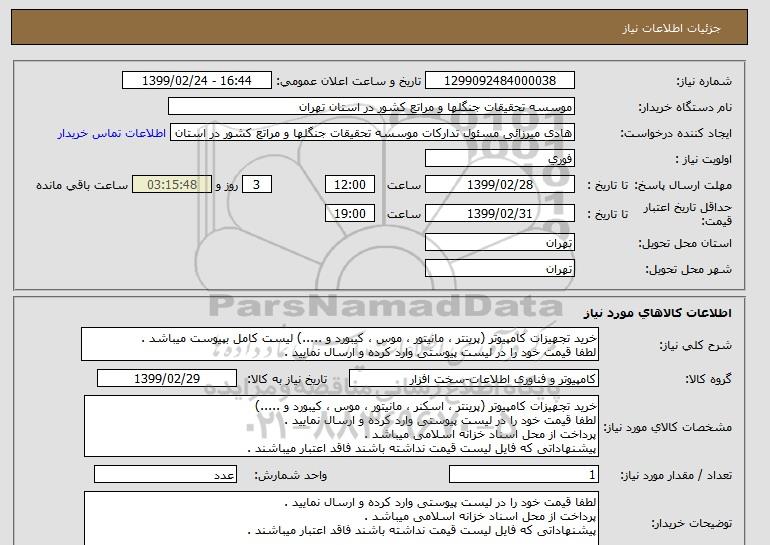Screen dimensions: 770x545
Task: Click the deadline time field 12:00
Action: pyautogui.click(x=350, y=185)
